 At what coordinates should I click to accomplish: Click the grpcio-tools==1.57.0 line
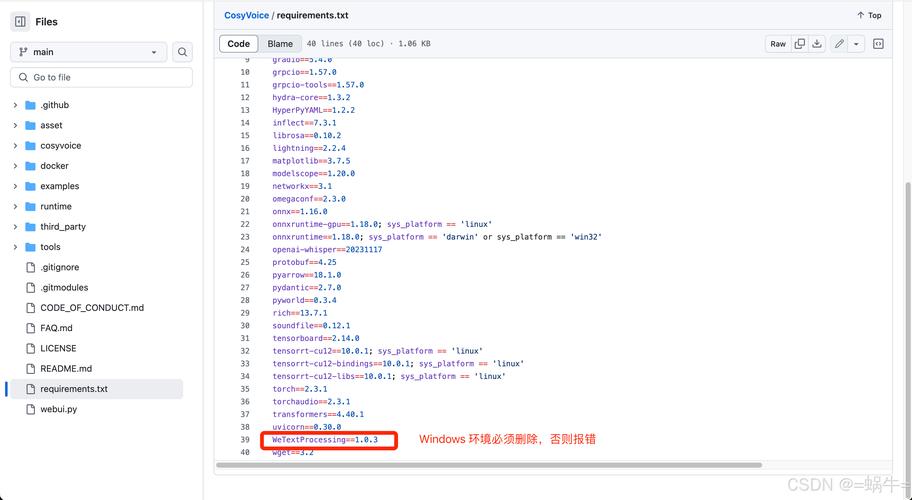click(318, 85)
